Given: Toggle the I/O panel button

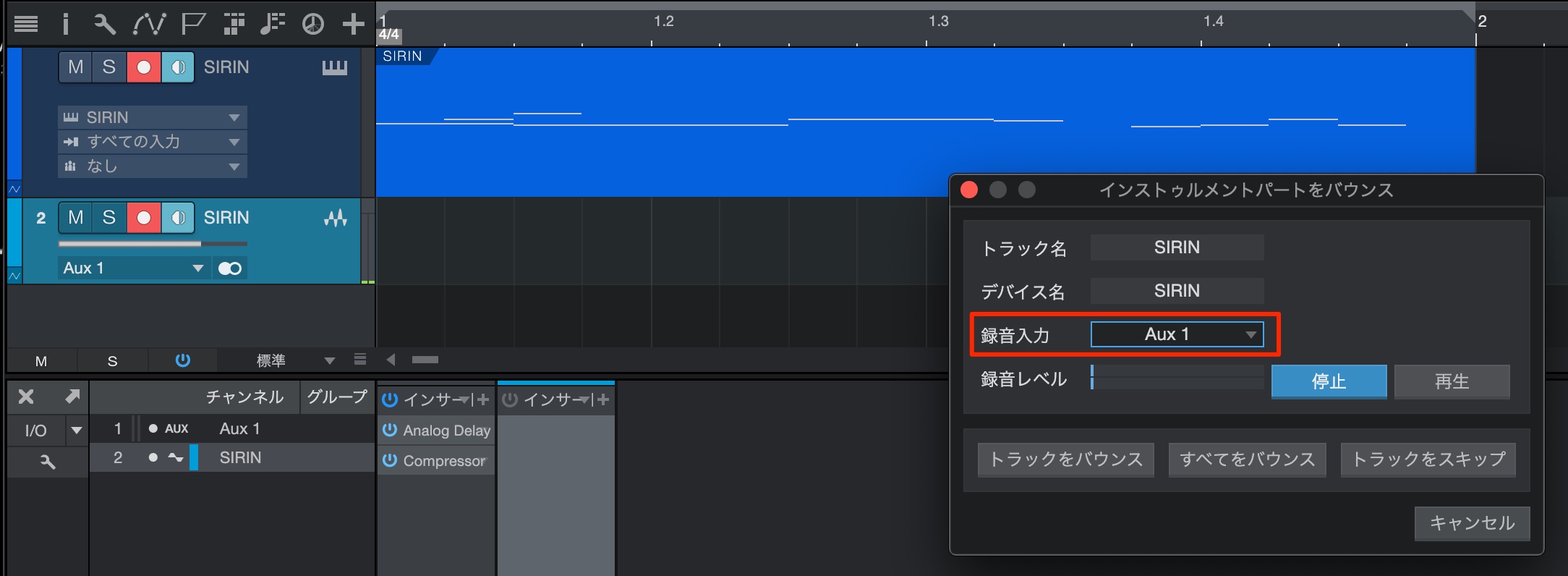Looking at the screenshot, I should click(x=36, y=431).
